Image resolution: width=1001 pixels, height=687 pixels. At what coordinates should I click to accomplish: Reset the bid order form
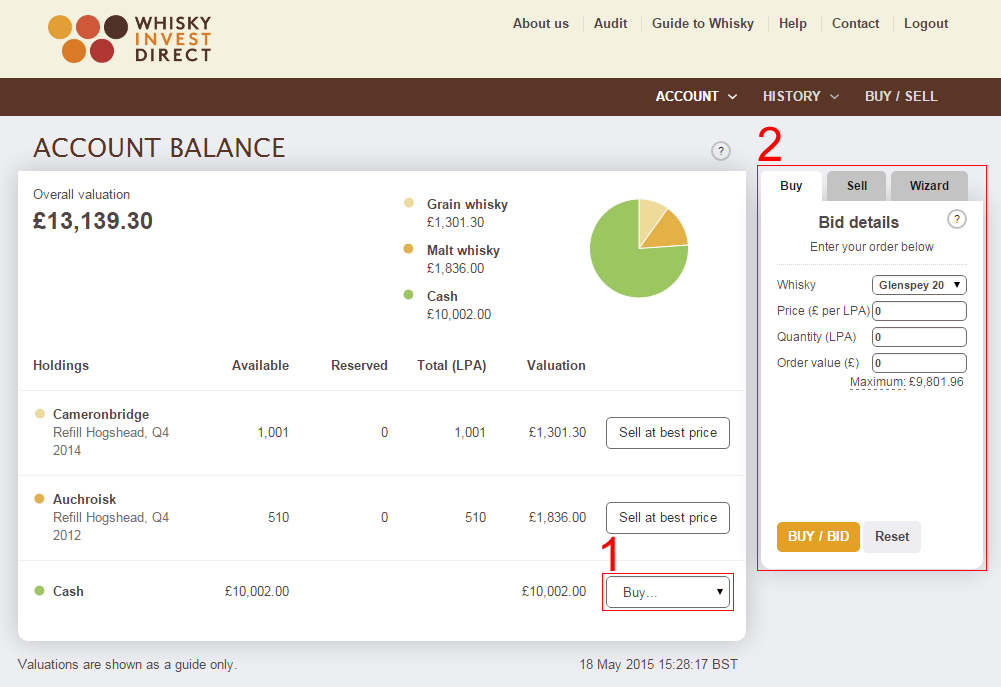[x=892, y=536]
